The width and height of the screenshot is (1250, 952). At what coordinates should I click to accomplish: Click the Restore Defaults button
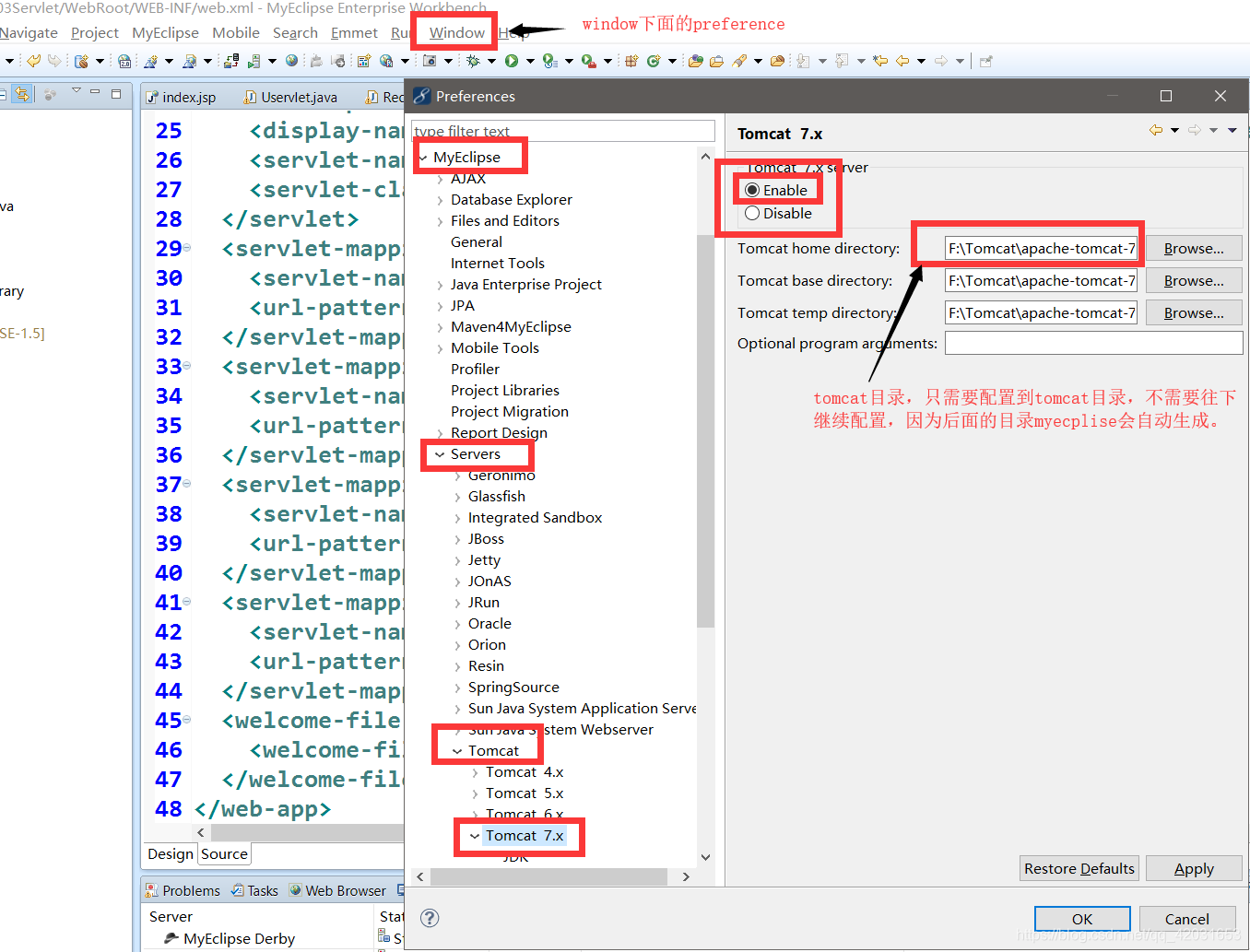pyautogui.click(x=1079, y=868)
